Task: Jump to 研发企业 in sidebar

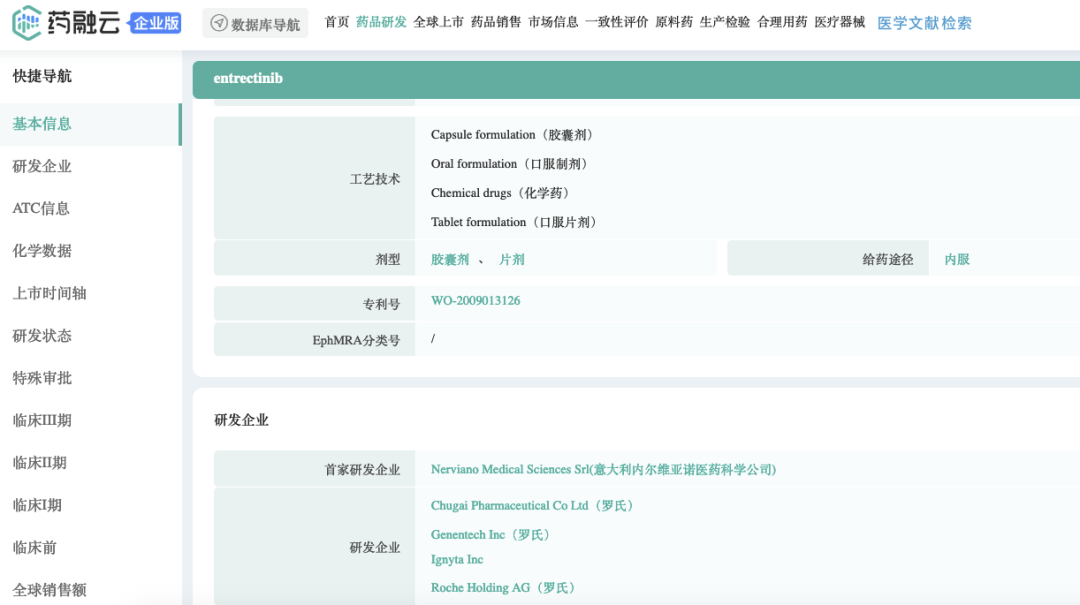Action: (x=42, y=166)
